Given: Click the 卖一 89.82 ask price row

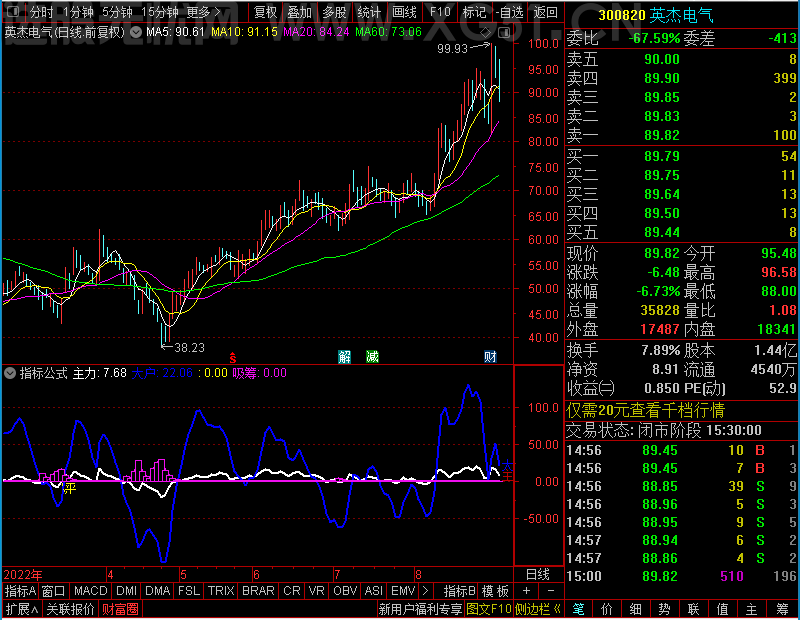Looking at the screenshot, I should 682,135.
